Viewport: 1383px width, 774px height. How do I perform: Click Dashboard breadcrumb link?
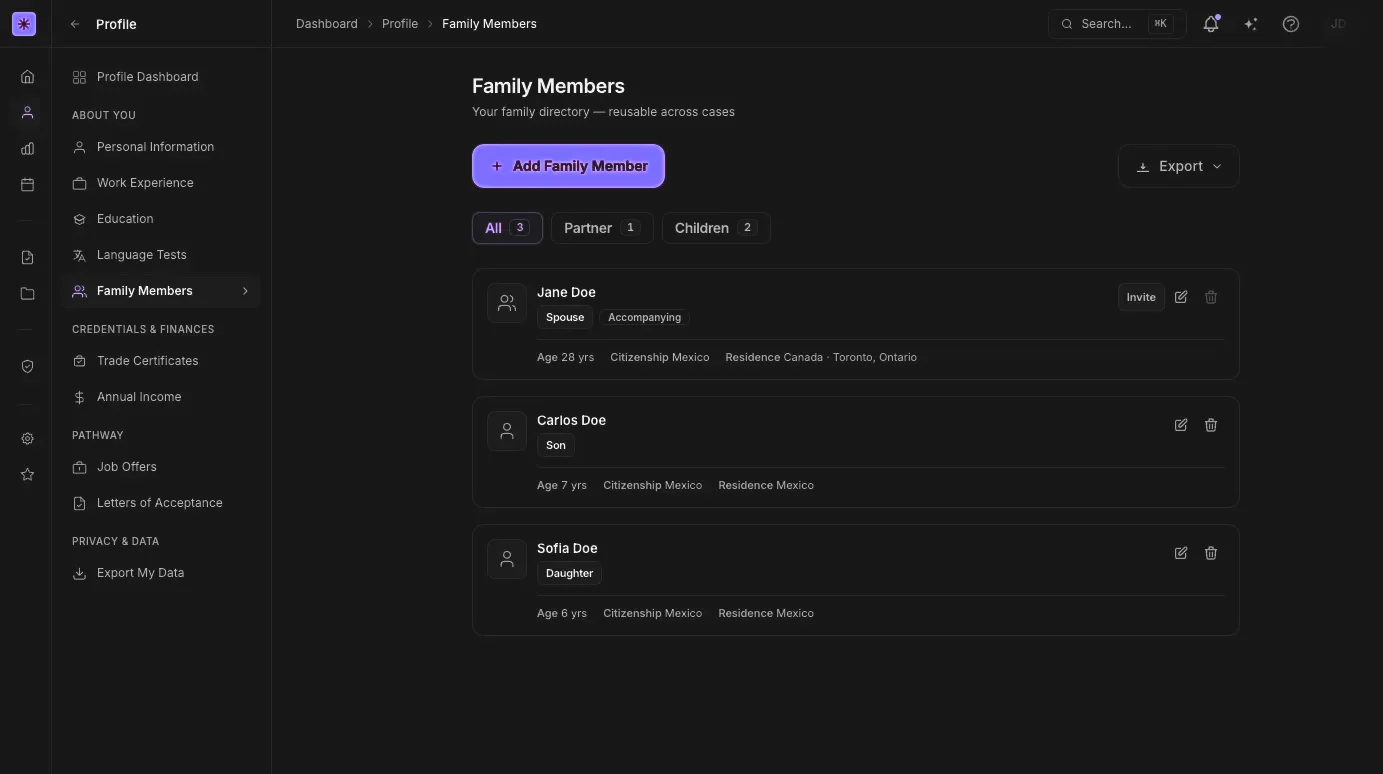[327, 24]
